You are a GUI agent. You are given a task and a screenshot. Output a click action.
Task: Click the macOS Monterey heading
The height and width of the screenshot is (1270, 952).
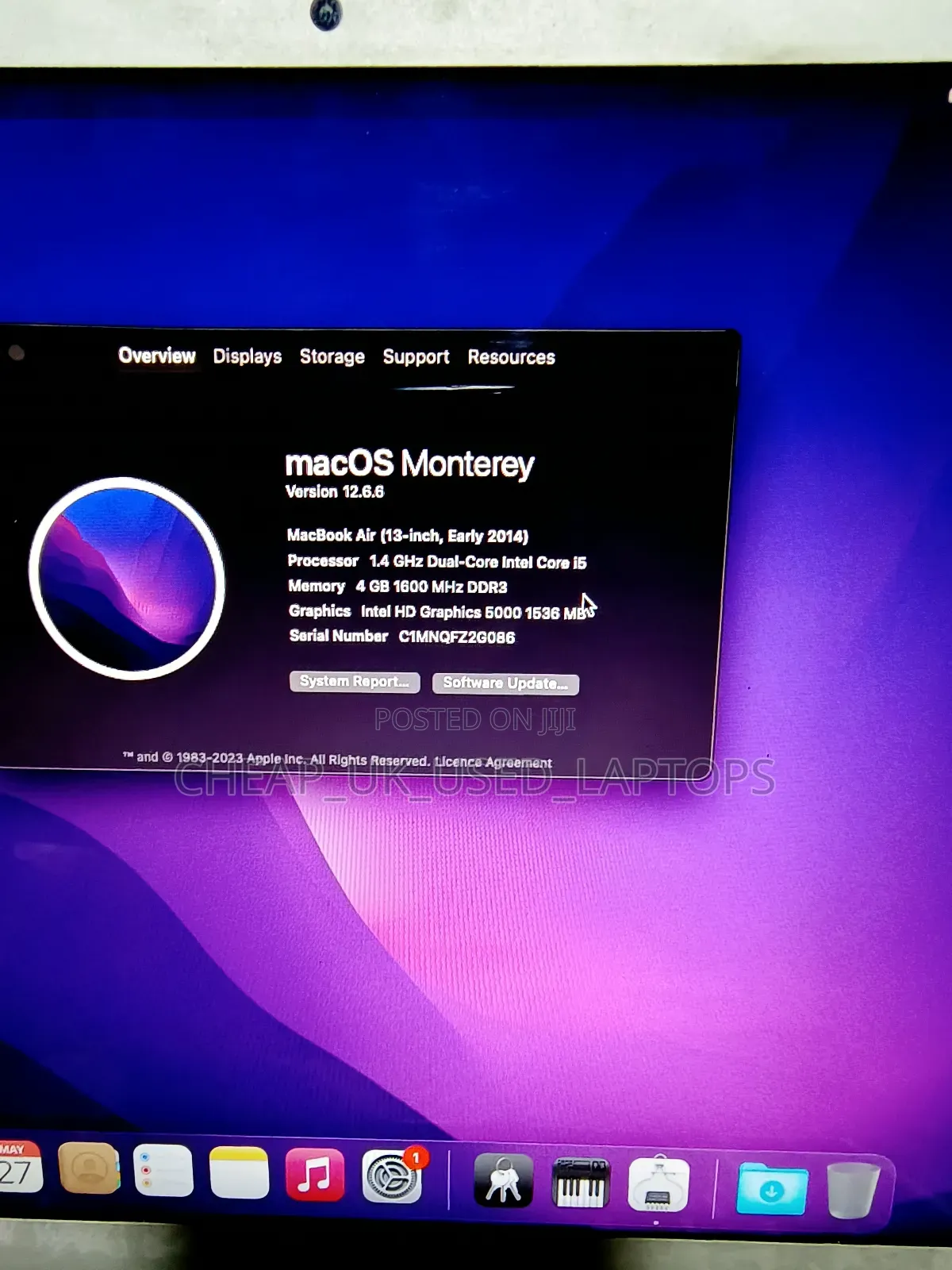coord(409,464)
